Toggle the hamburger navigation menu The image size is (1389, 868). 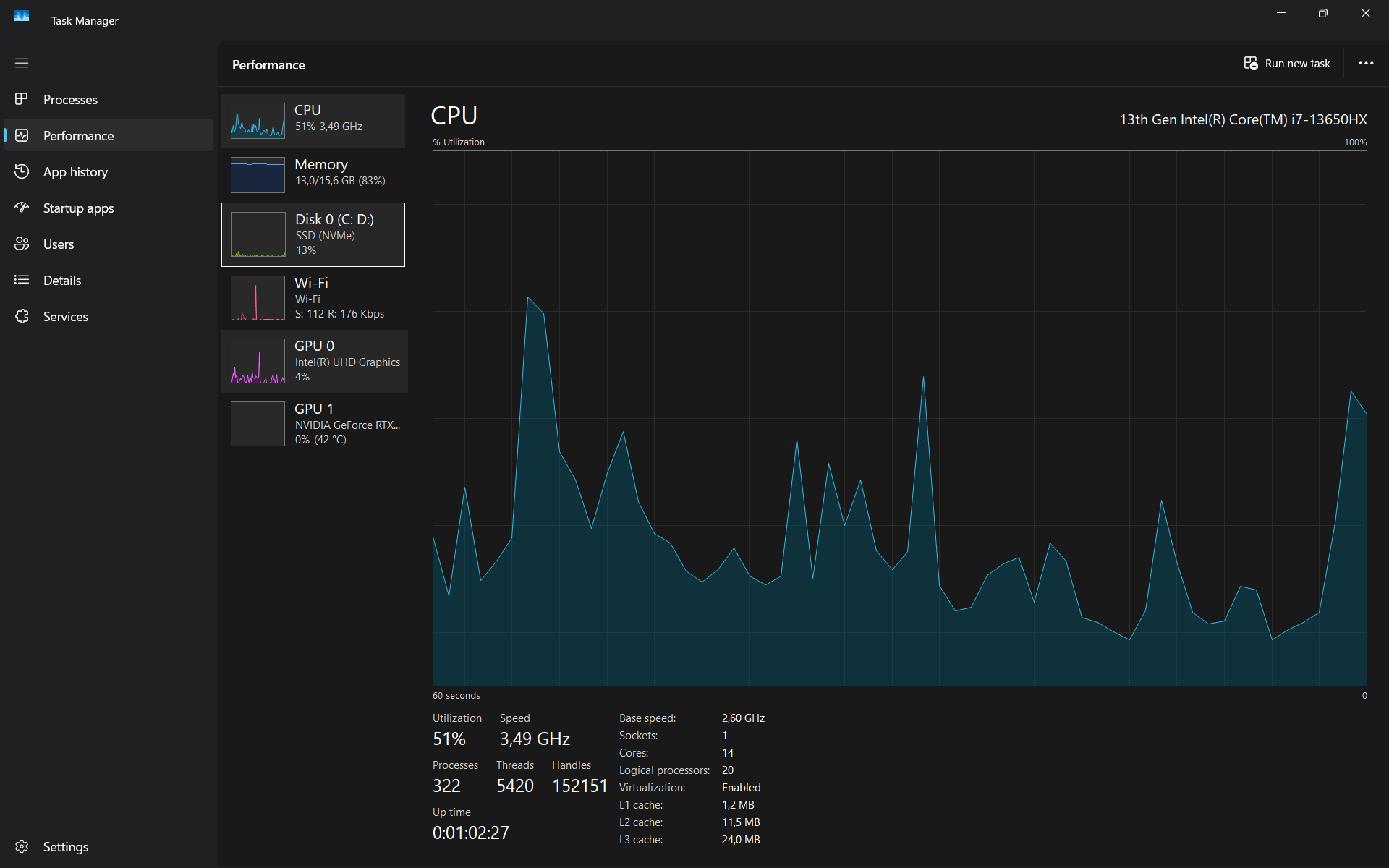pos(22,63)
